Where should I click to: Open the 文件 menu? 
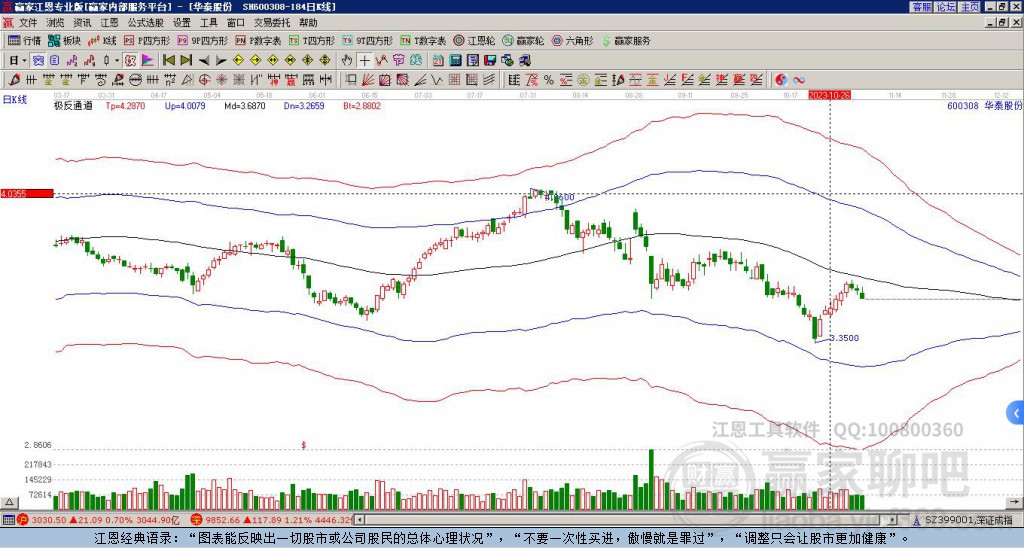tap(28, 23)
